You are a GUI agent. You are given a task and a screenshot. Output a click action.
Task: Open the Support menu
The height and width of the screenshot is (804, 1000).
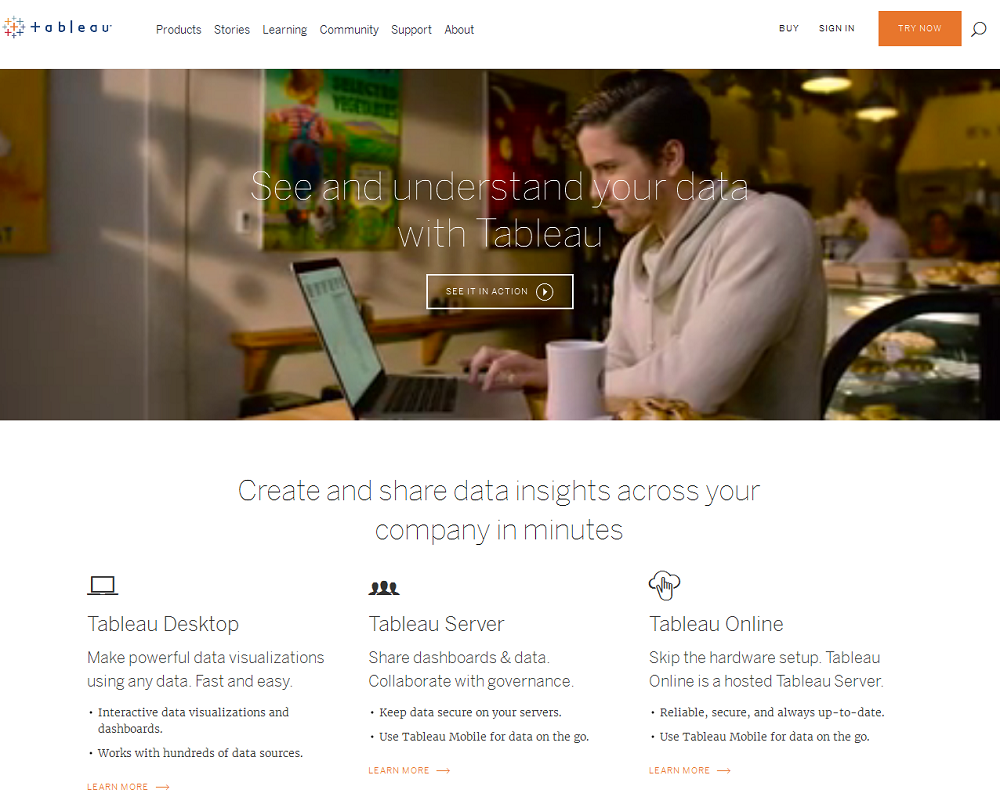click(x=411, y=30)
